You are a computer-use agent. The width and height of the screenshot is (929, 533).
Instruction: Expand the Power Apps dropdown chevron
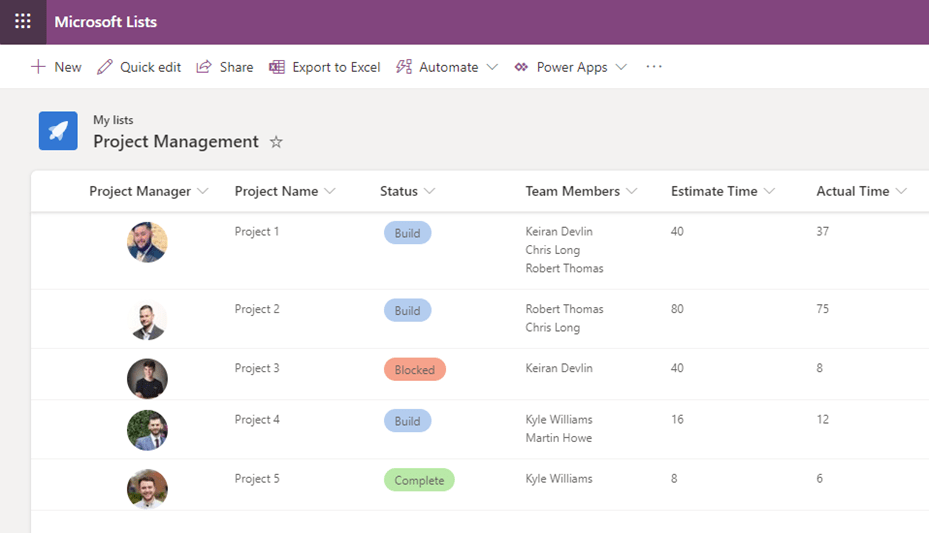[621, 67]
